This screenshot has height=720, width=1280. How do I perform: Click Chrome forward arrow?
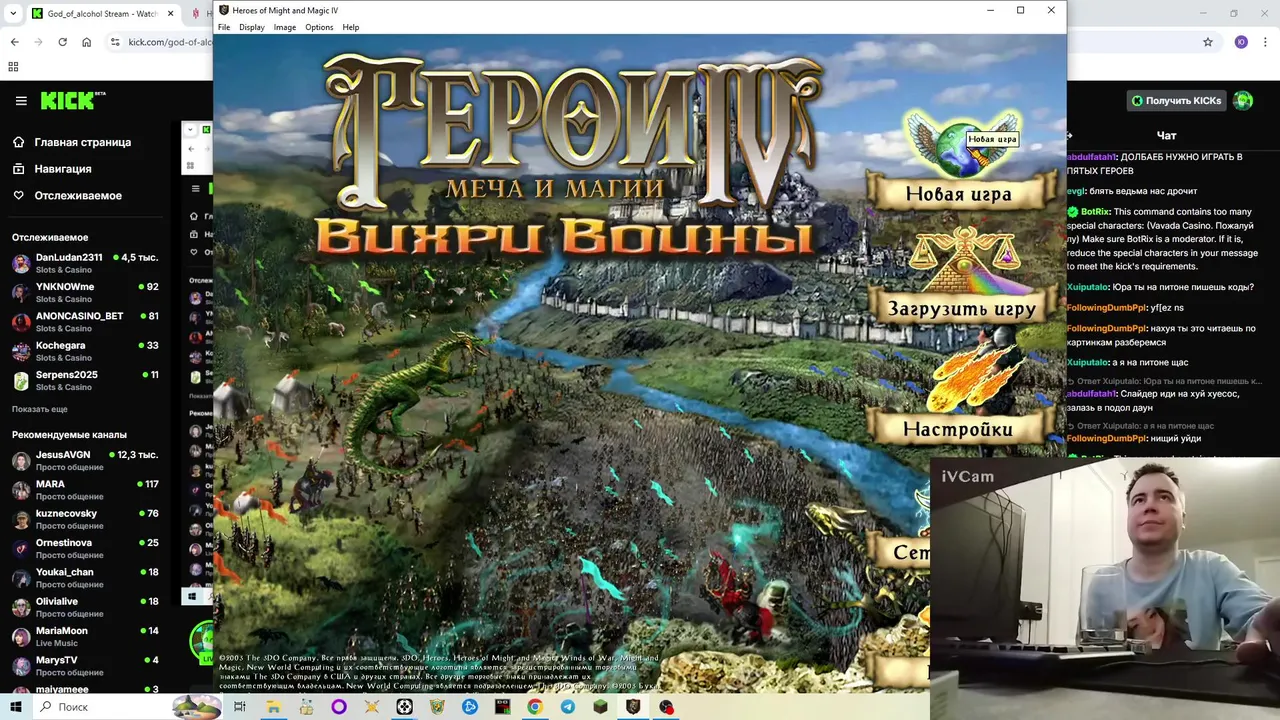[38, 42]
